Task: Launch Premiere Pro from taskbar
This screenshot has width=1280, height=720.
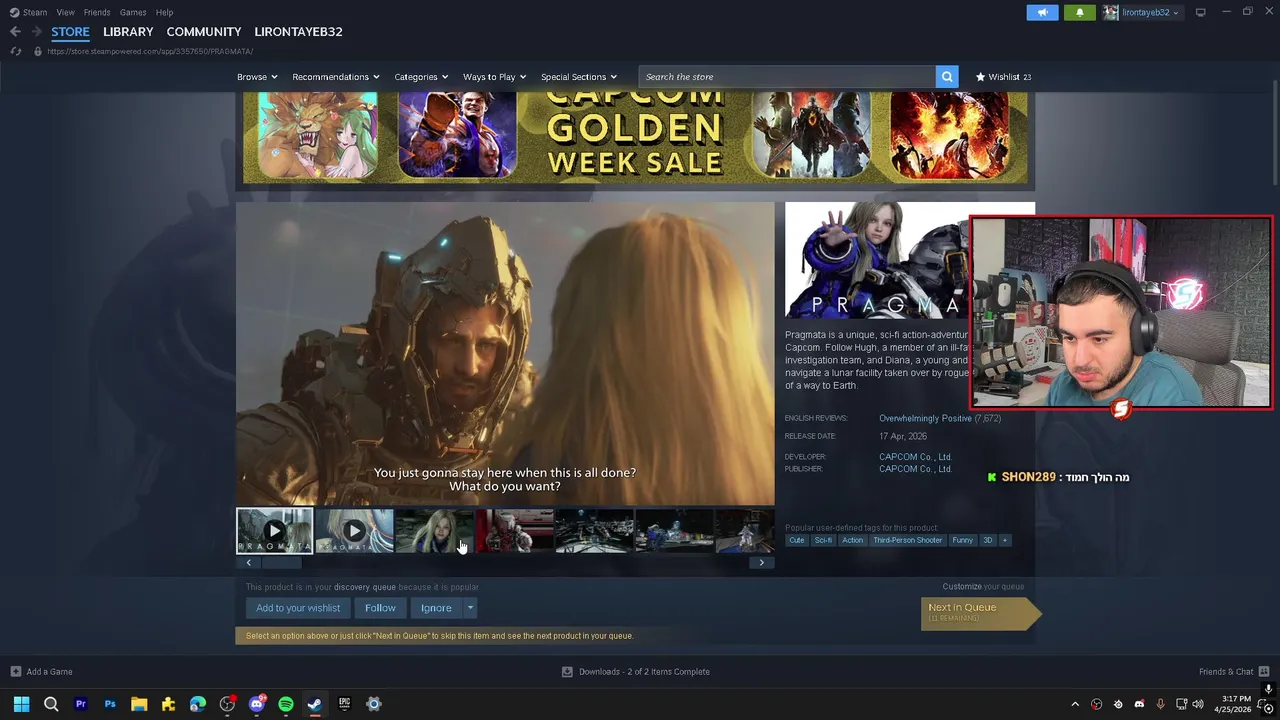Action: 81,704
